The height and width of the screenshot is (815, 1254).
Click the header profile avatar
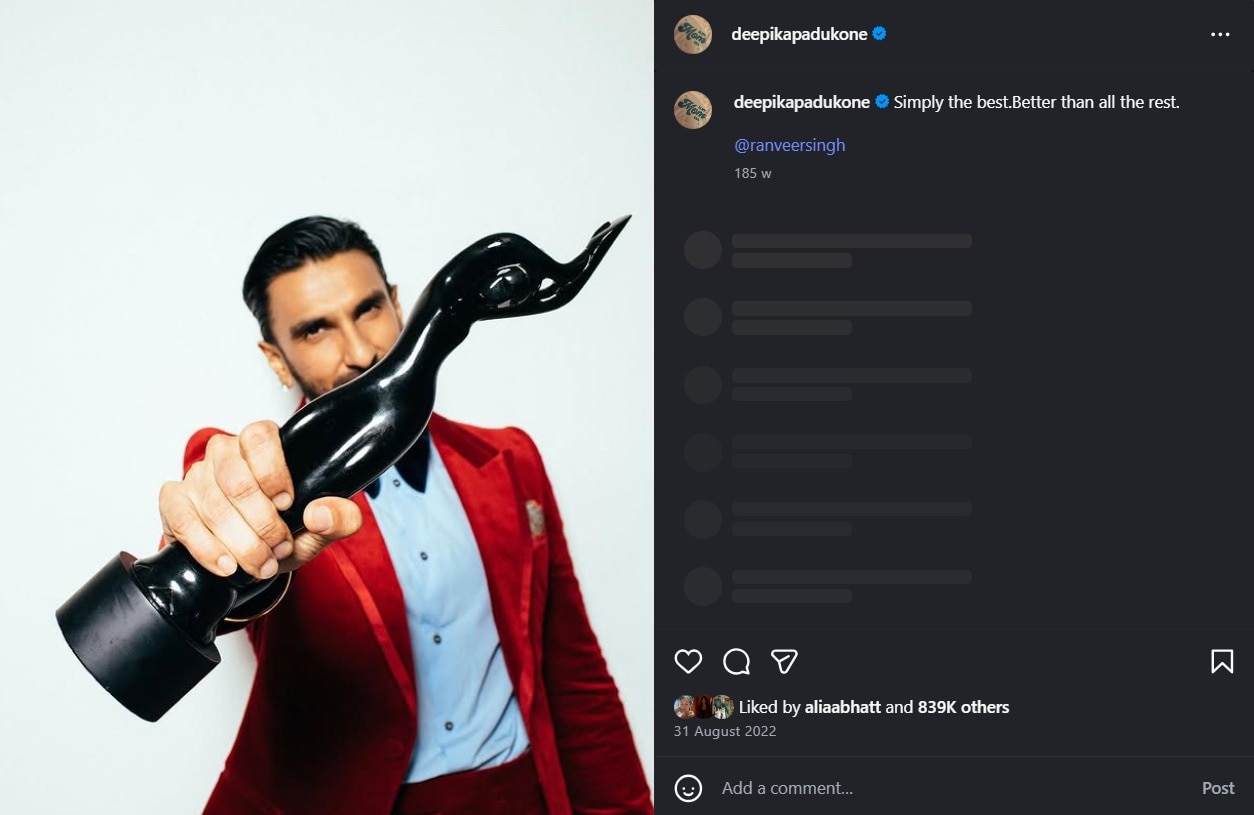point(693,34)
